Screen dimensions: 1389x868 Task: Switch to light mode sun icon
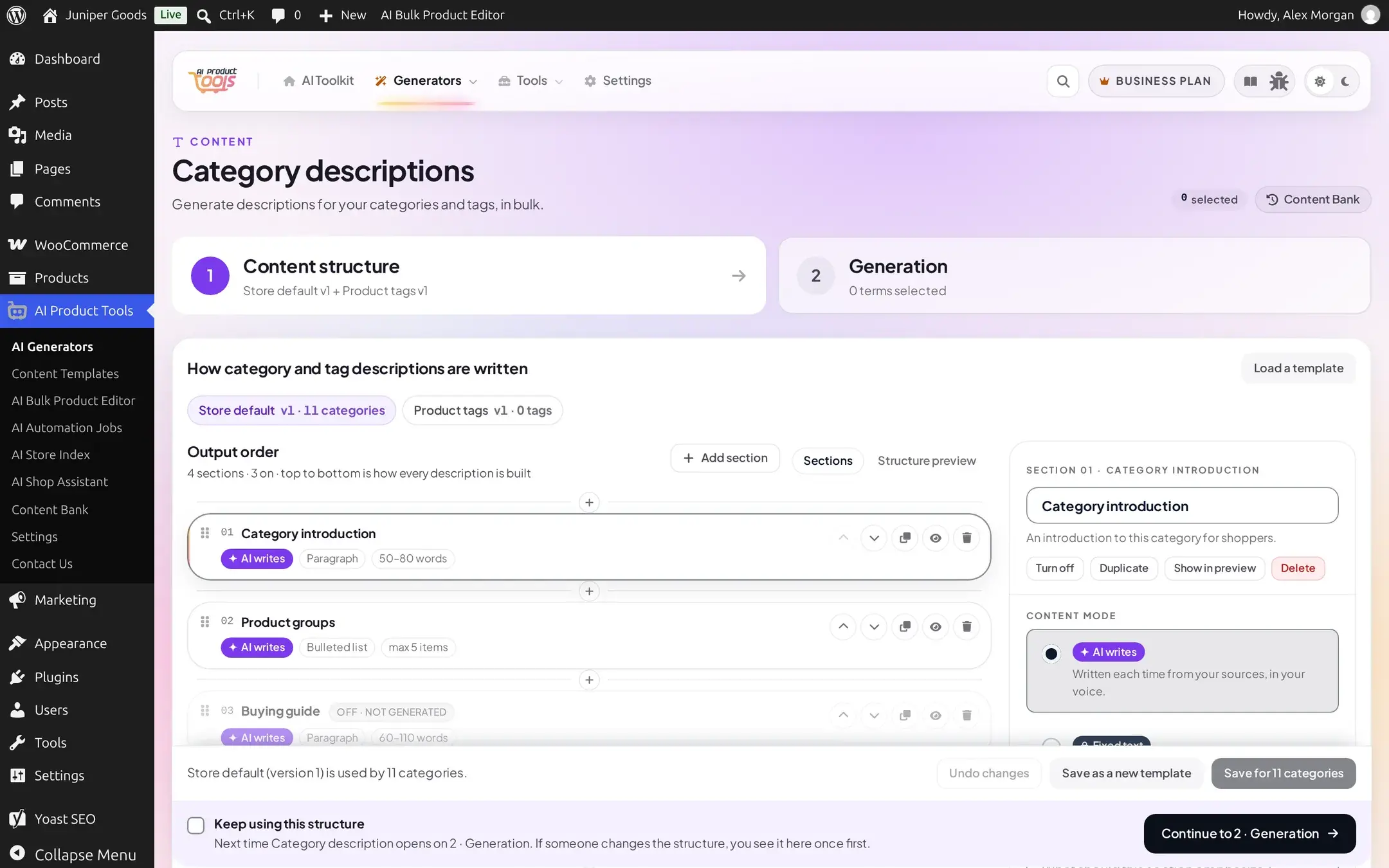(x=1320, y=82)
